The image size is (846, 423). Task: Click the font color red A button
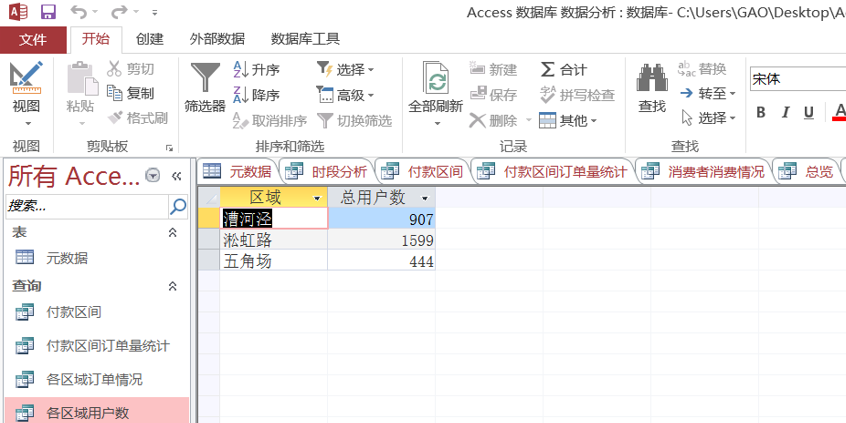coord(837,113)
